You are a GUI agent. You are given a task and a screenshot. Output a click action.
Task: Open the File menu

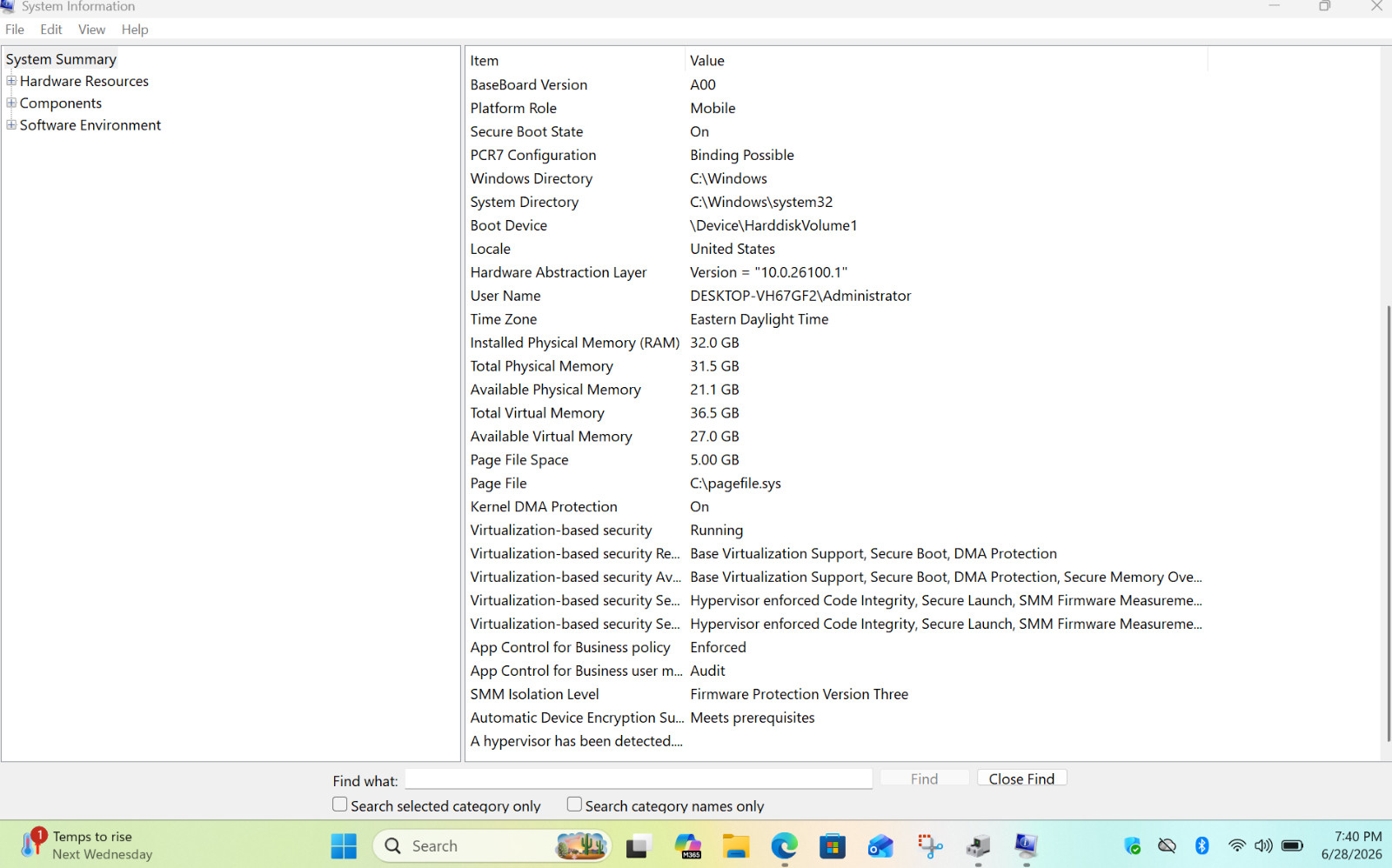click(x=15, y=30)
